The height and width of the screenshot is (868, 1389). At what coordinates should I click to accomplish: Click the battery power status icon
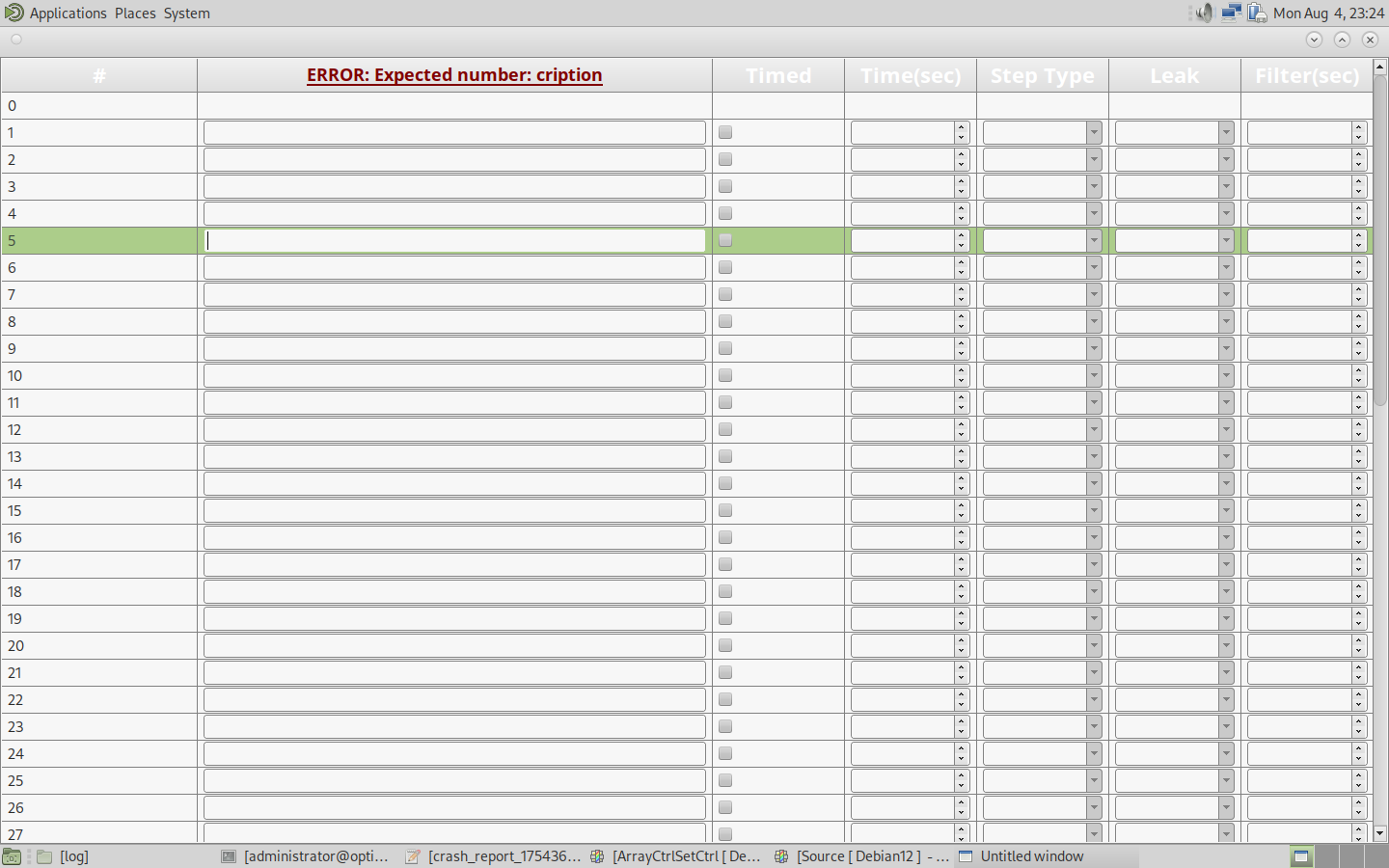(x=1256, y=13)
